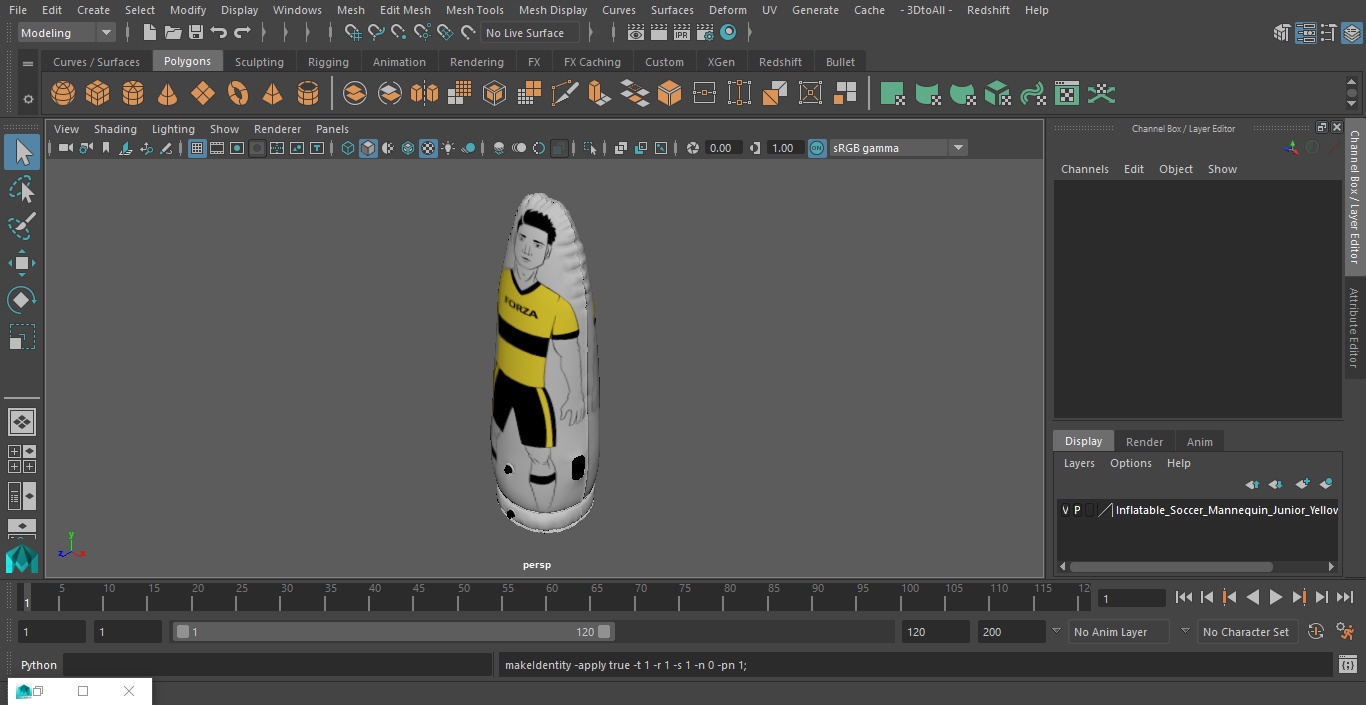Click the IPR render icon

pos(681,33)
